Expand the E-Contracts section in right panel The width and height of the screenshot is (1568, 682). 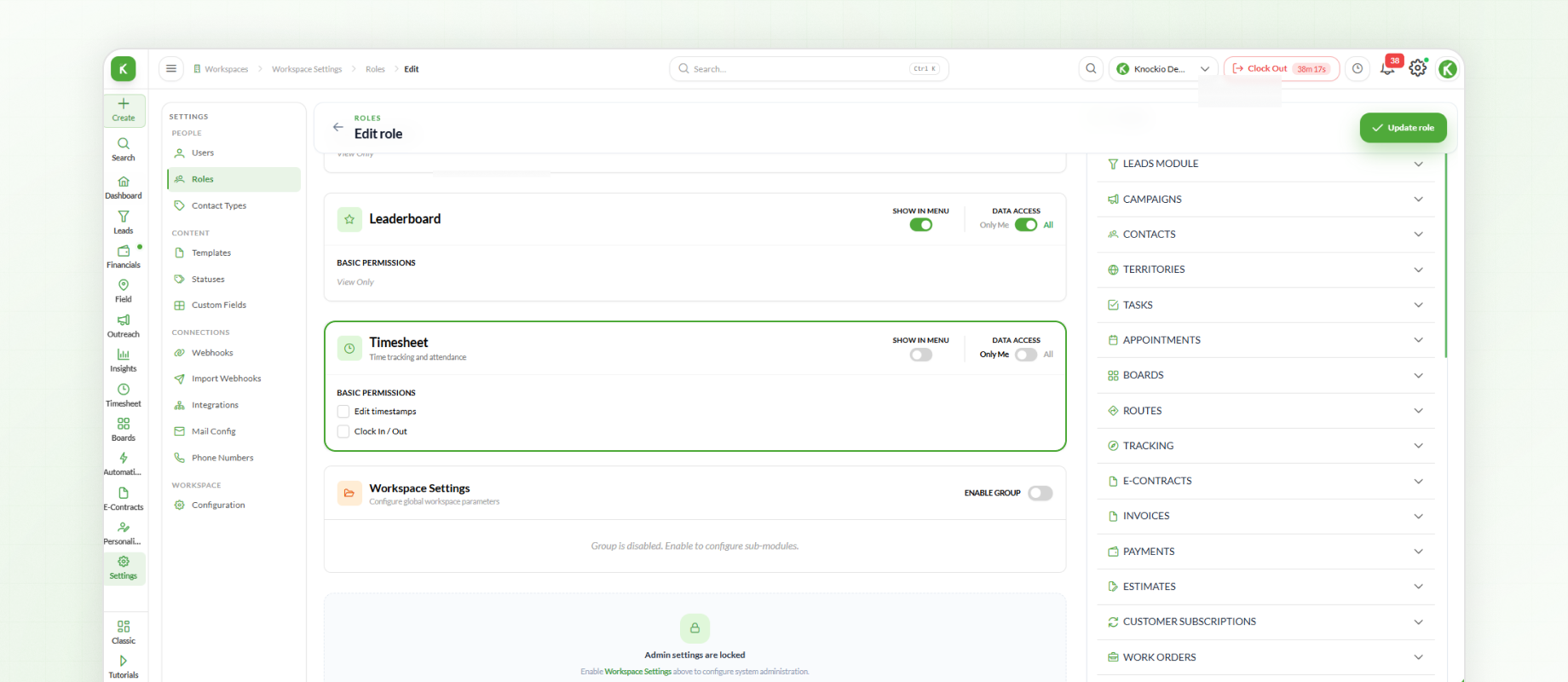click(1265, 481)
